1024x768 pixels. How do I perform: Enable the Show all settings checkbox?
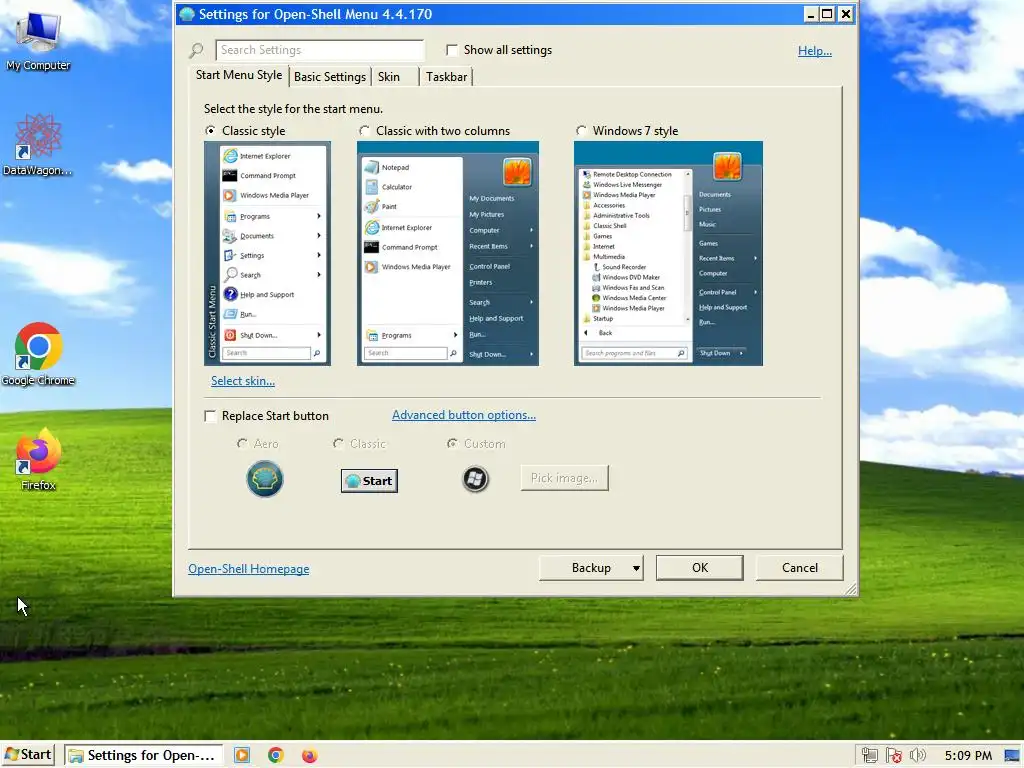click(452, 50)
